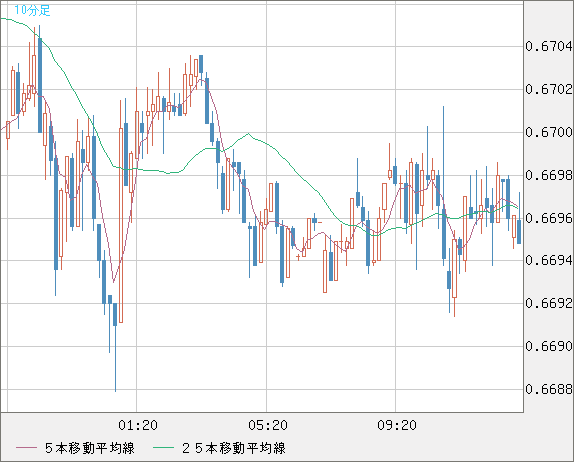This screenshot has width=574, height=462.
Task: Click the 25本移動平均線 legend label
Action: click(234, 448)
